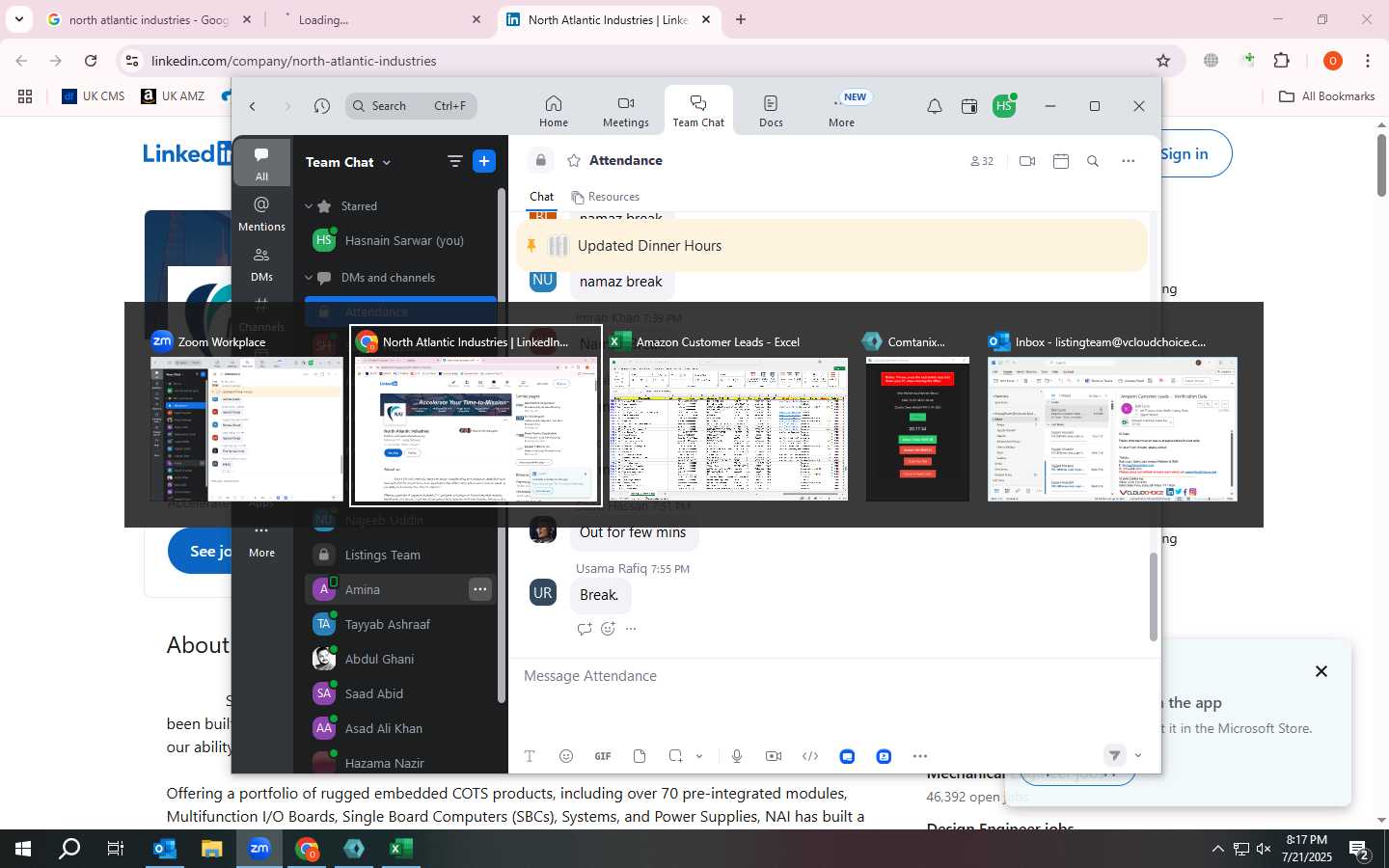1389x868 pixels.
Task: Click the reply icon under the Break message
Action: click(584, 629)
